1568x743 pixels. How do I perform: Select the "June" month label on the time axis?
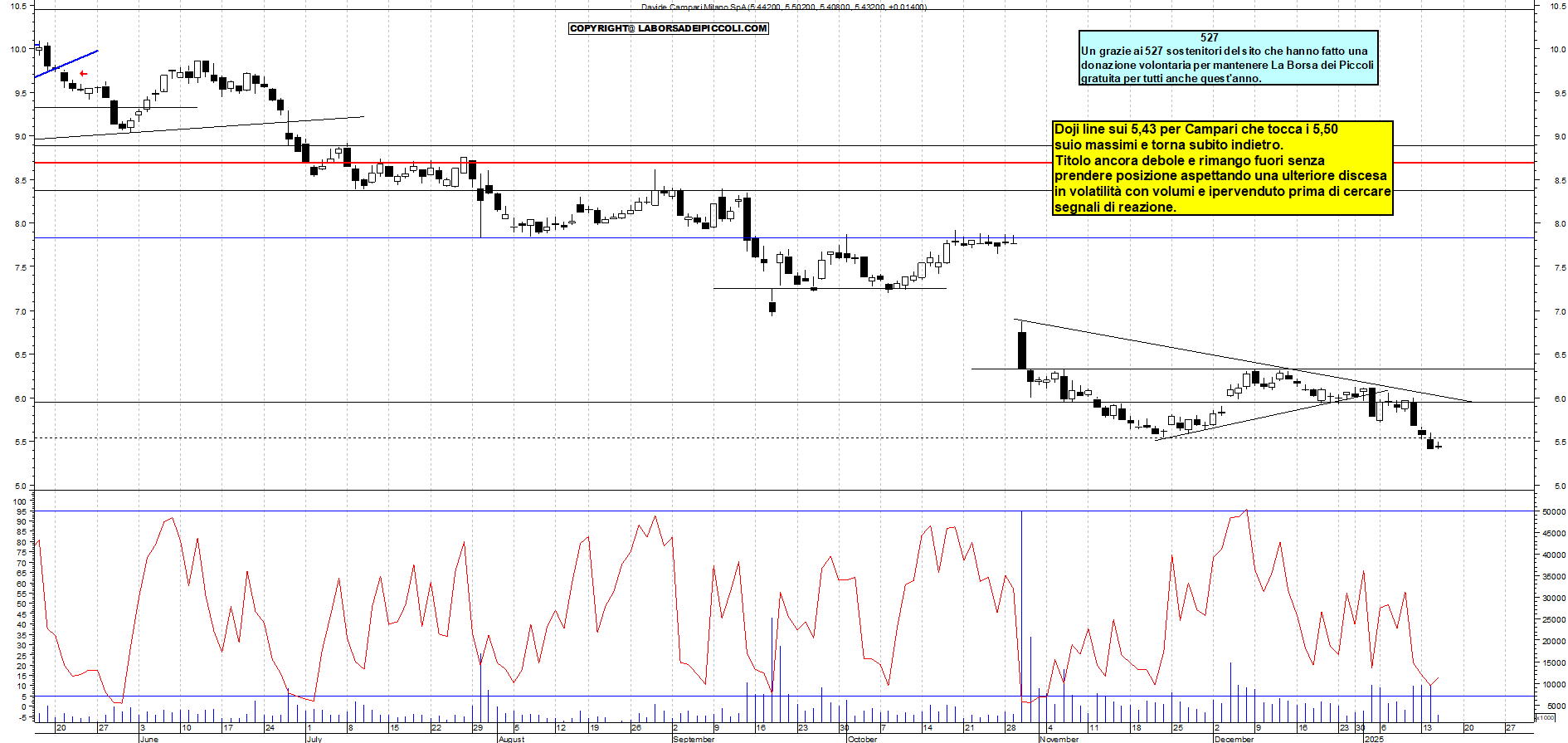149,739
